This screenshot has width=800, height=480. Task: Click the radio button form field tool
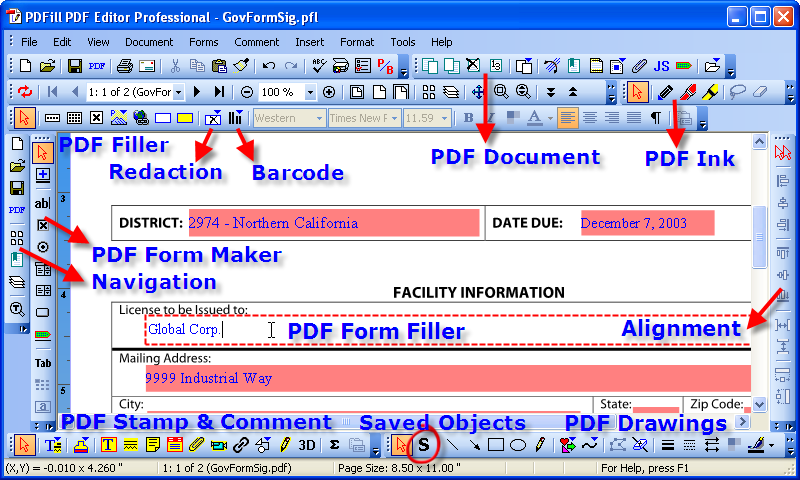click(x=43, y=247)
